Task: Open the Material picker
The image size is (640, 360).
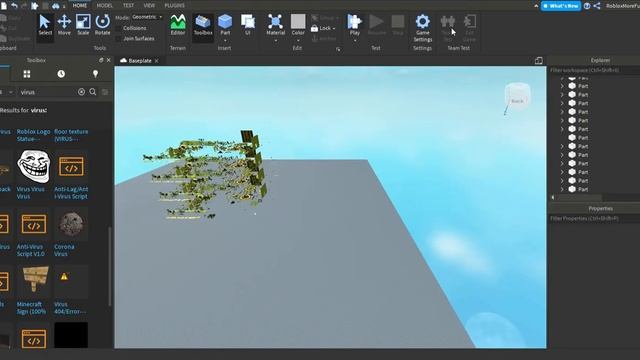Action: [276, 24]
